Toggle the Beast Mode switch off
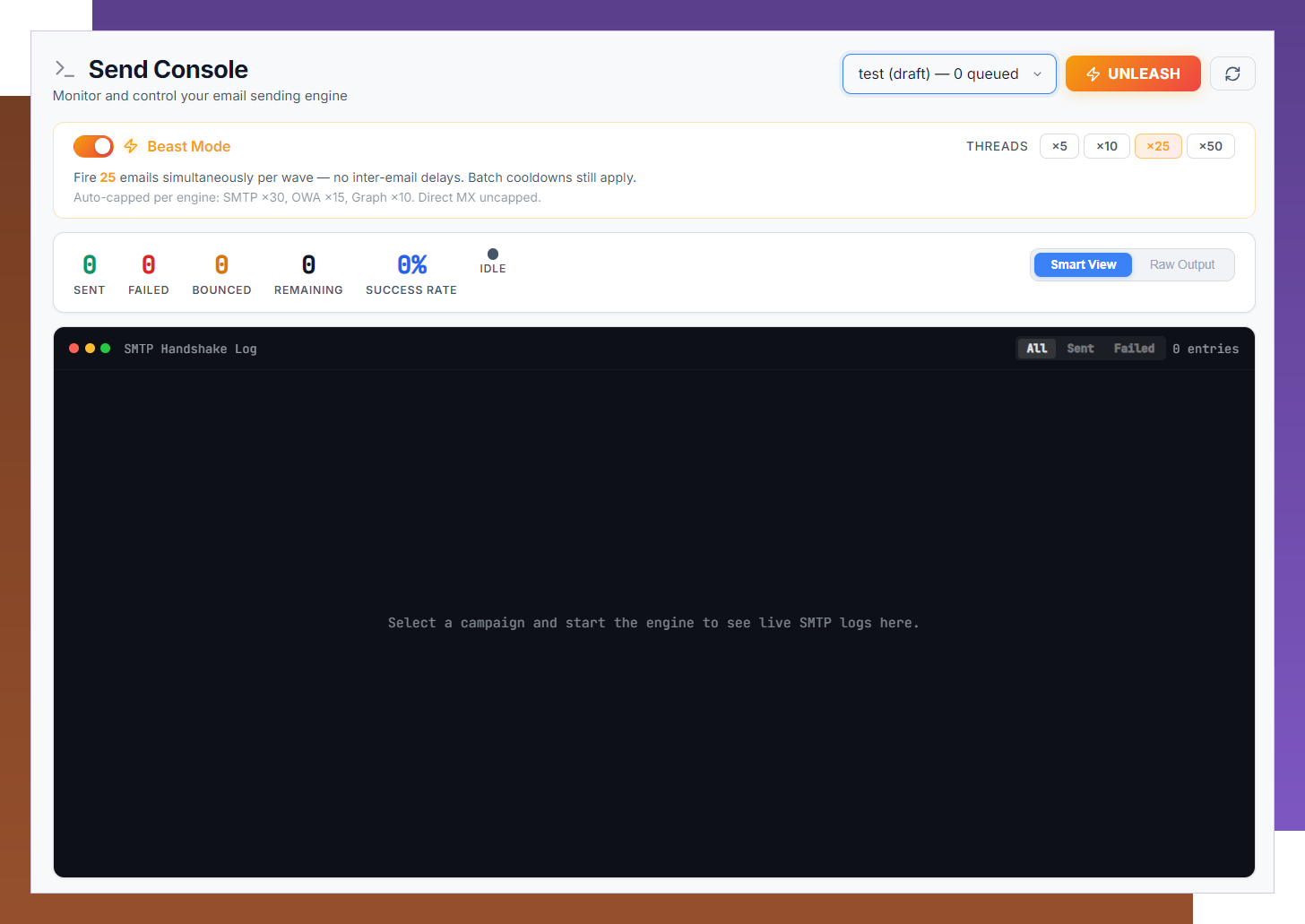1305x924 pixels. point(93,146)
